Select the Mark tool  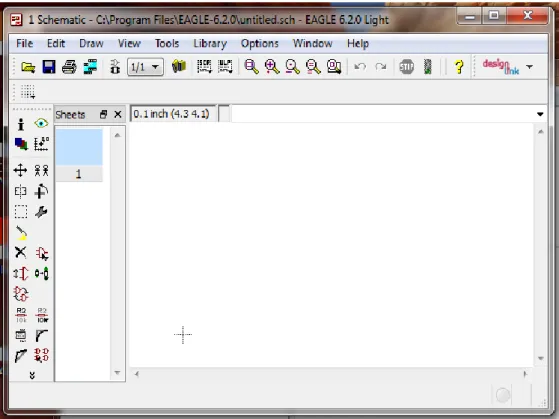[x=41, y=144]
